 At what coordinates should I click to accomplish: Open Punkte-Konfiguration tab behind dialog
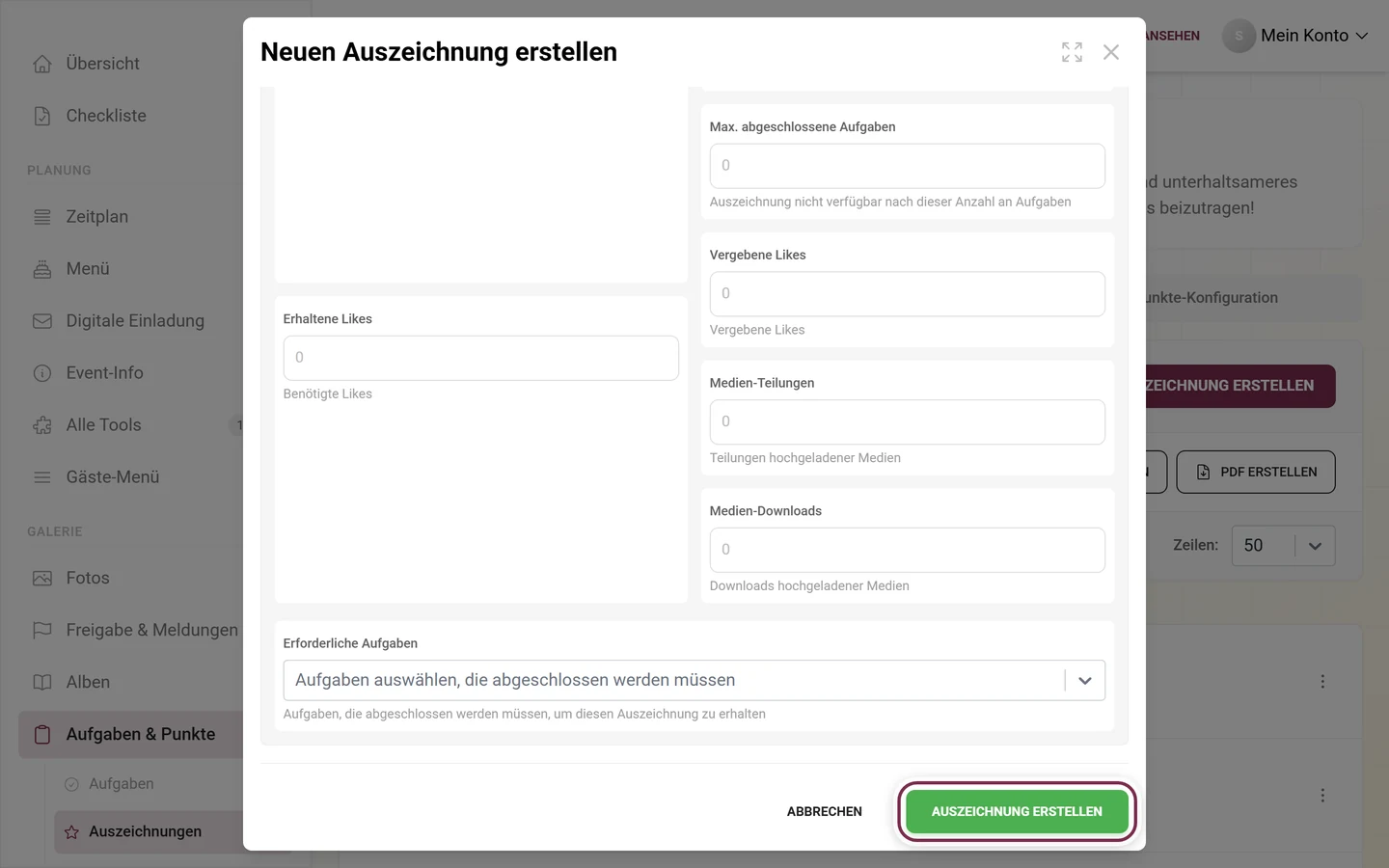coord(1212,298)
